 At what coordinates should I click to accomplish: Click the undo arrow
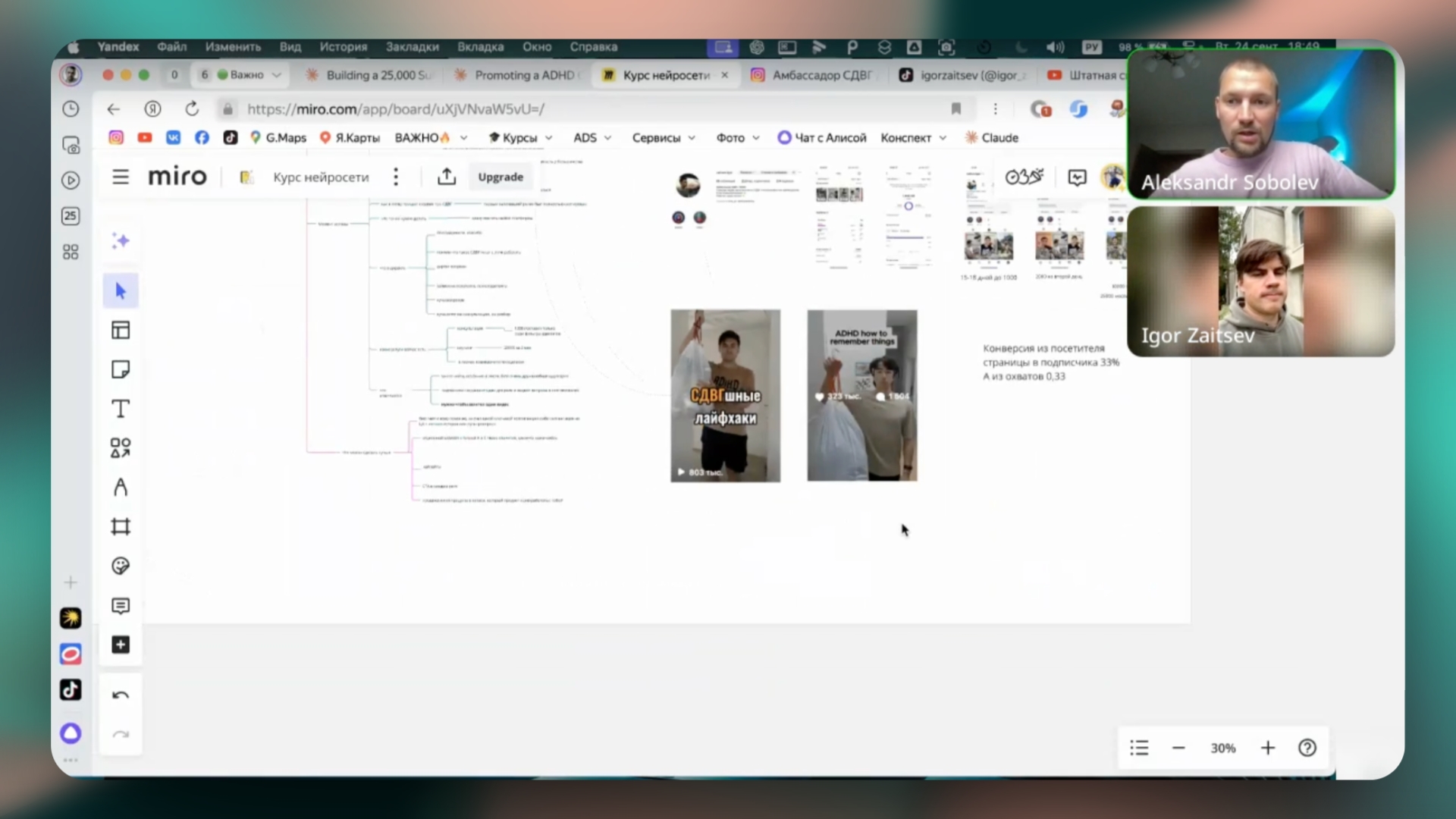(121, 695)
